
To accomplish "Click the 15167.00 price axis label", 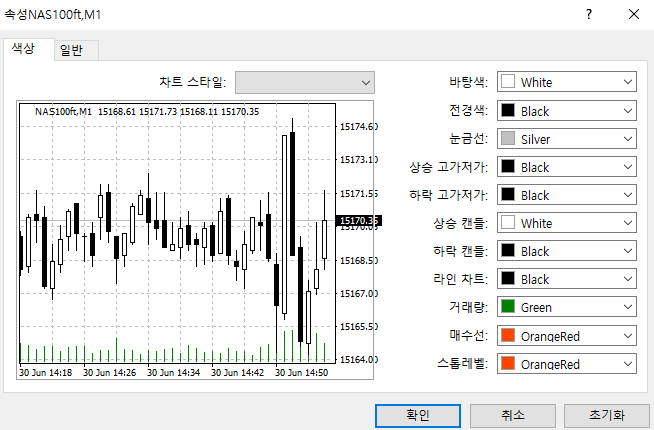I will point(359,294).
